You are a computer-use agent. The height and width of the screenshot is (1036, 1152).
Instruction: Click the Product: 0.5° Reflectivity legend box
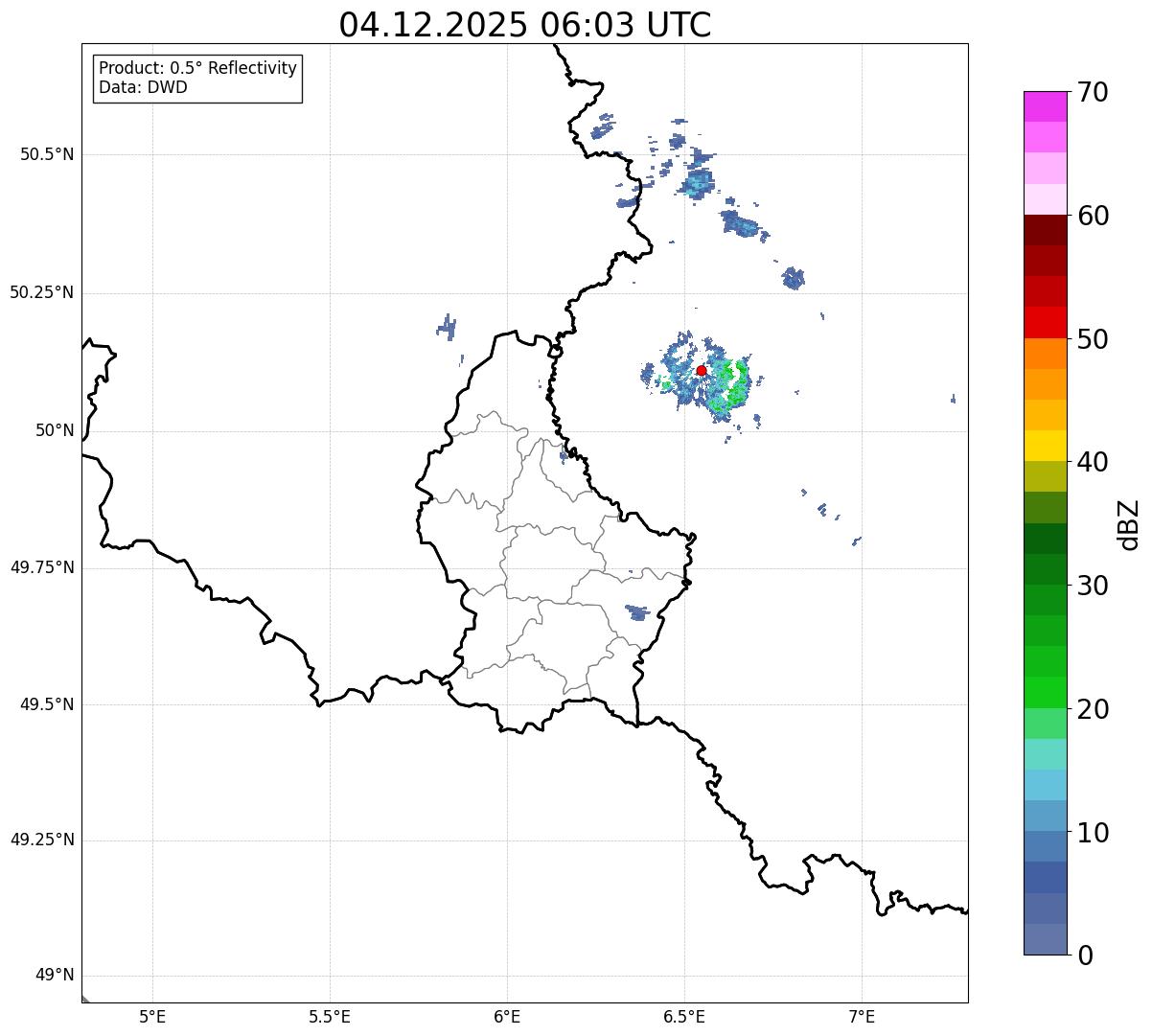(197, 79)
